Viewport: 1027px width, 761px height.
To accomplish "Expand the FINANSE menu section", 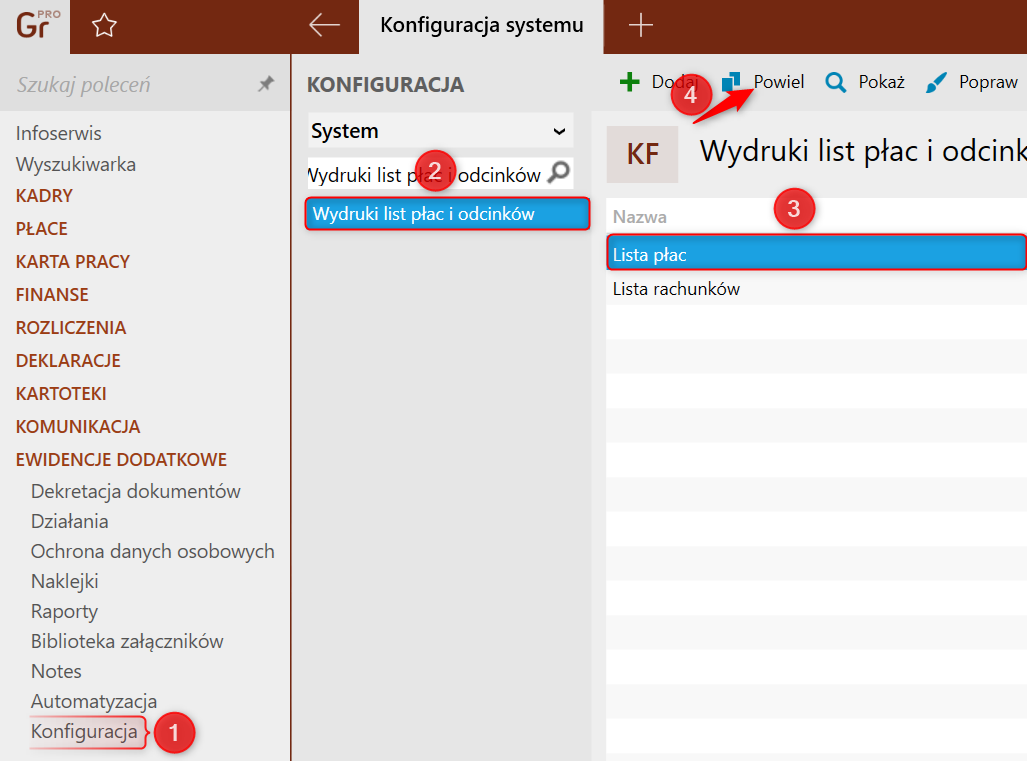I will (52, 294).
